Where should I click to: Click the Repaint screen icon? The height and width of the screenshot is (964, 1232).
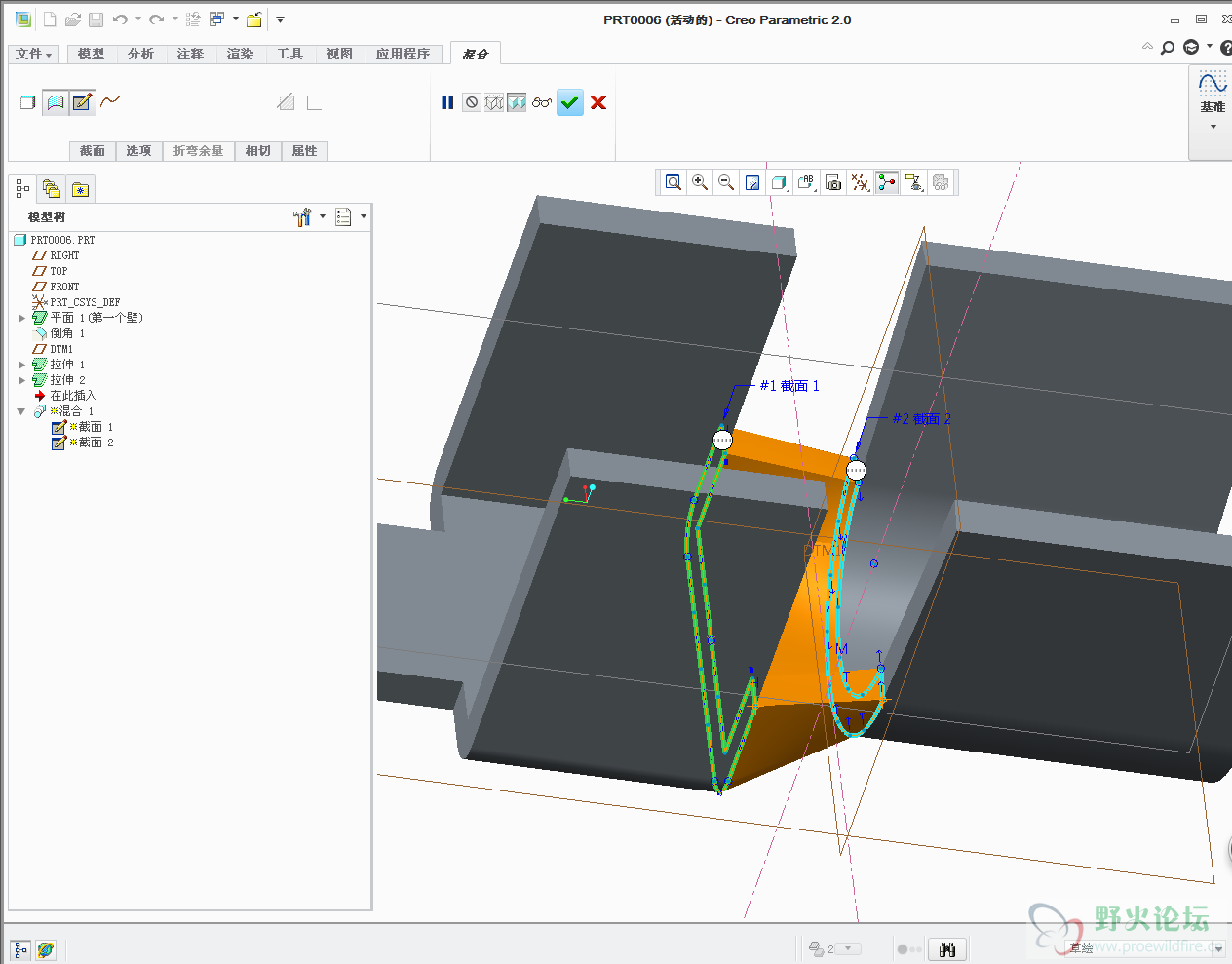coord(752,182)
